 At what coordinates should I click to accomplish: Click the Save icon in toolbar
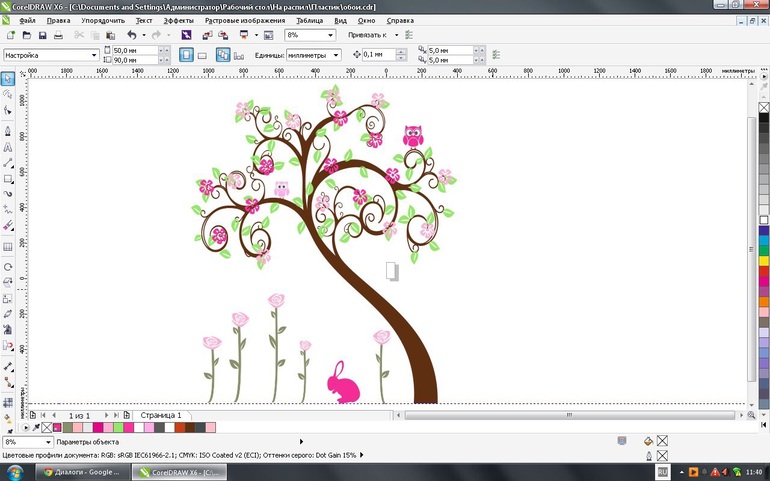coord(41,35)
